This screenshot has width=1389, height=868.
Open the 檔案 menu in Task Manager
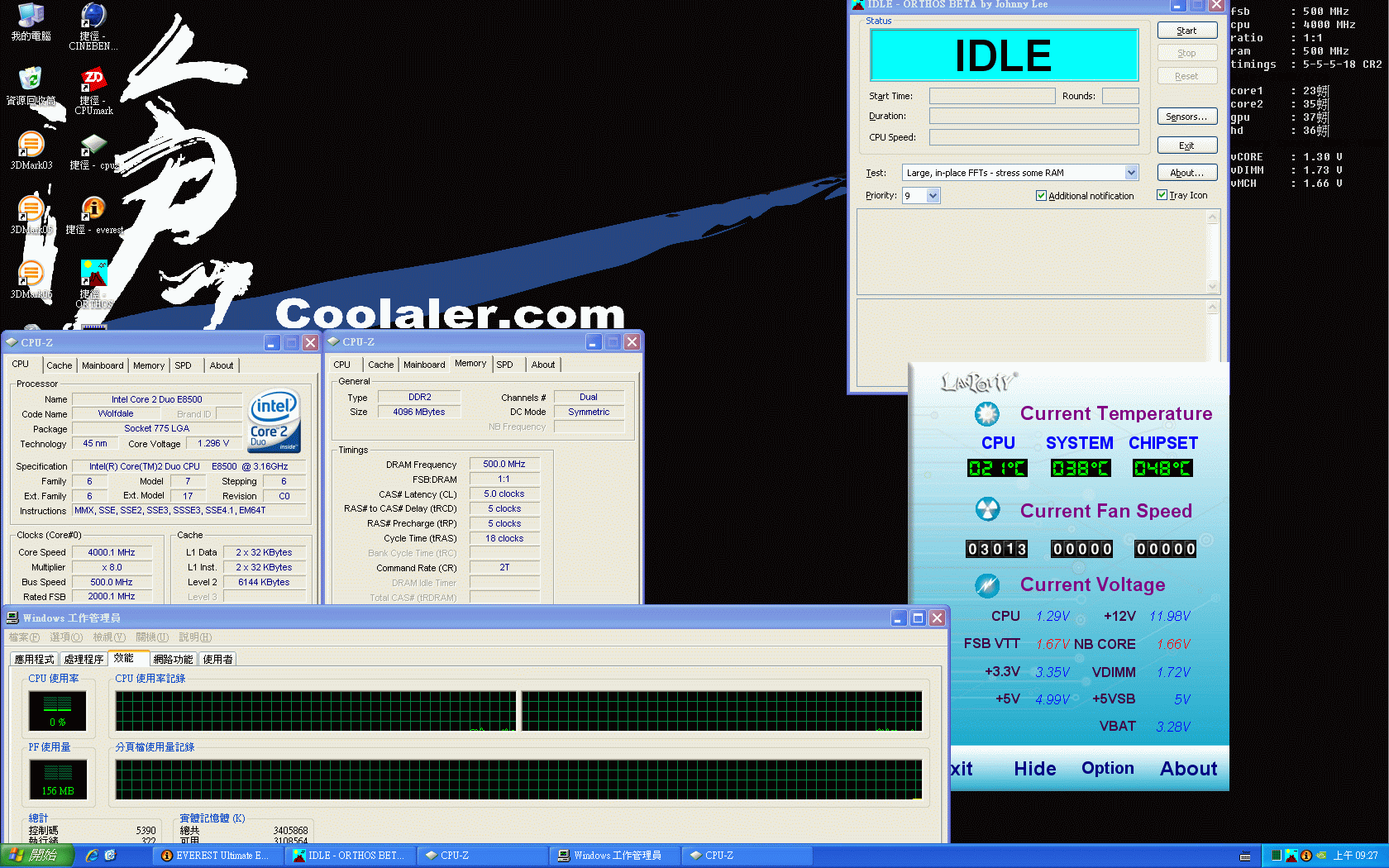pyautogui.click(x=24, y=637)
